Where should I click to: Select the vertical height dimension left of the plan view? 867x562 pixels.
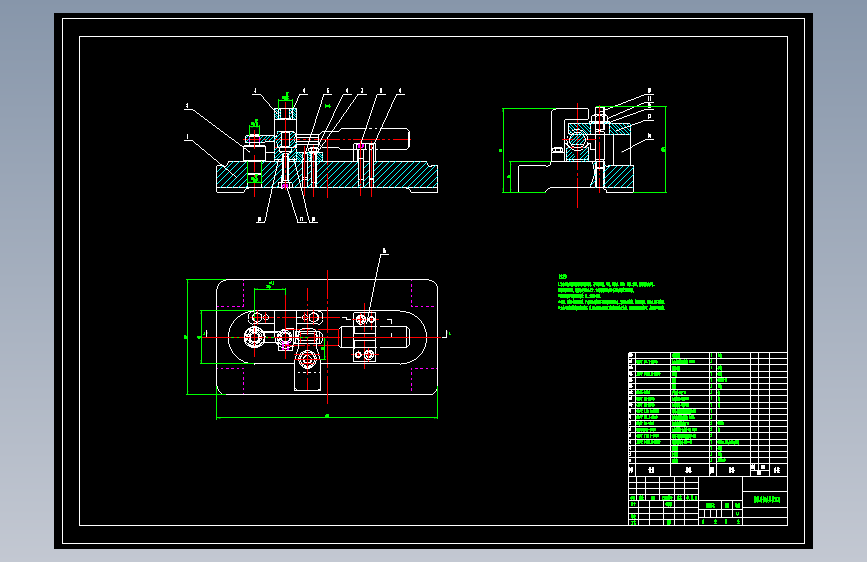point(187,337)
